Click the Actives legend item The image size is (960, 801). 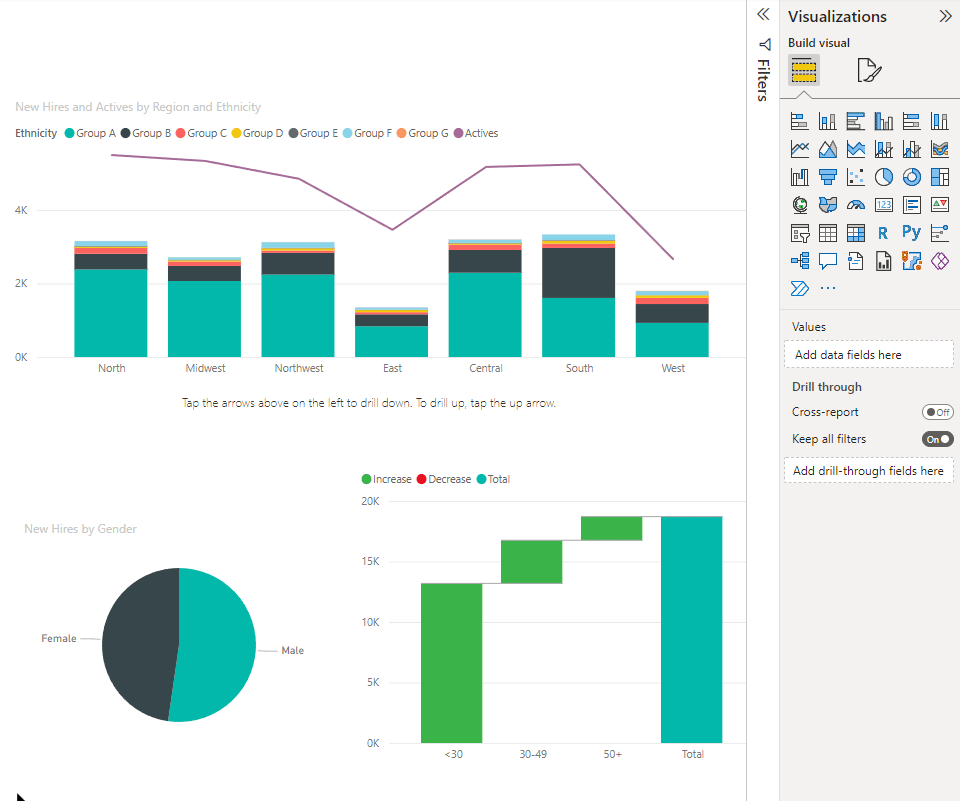pos(475,133)
